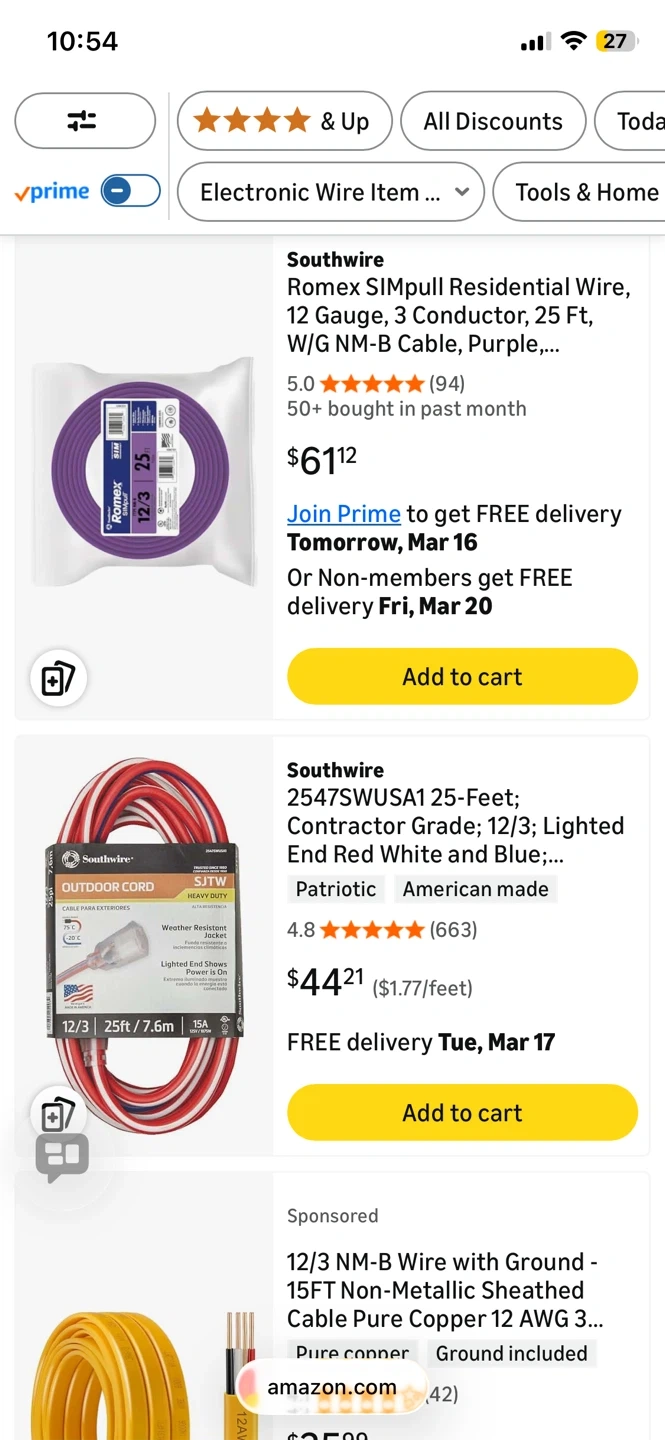The height and width of the screenshot is (1440, 665).
Task: Tap the compare icon on outdoor cord image
Action: (58, 1113)
